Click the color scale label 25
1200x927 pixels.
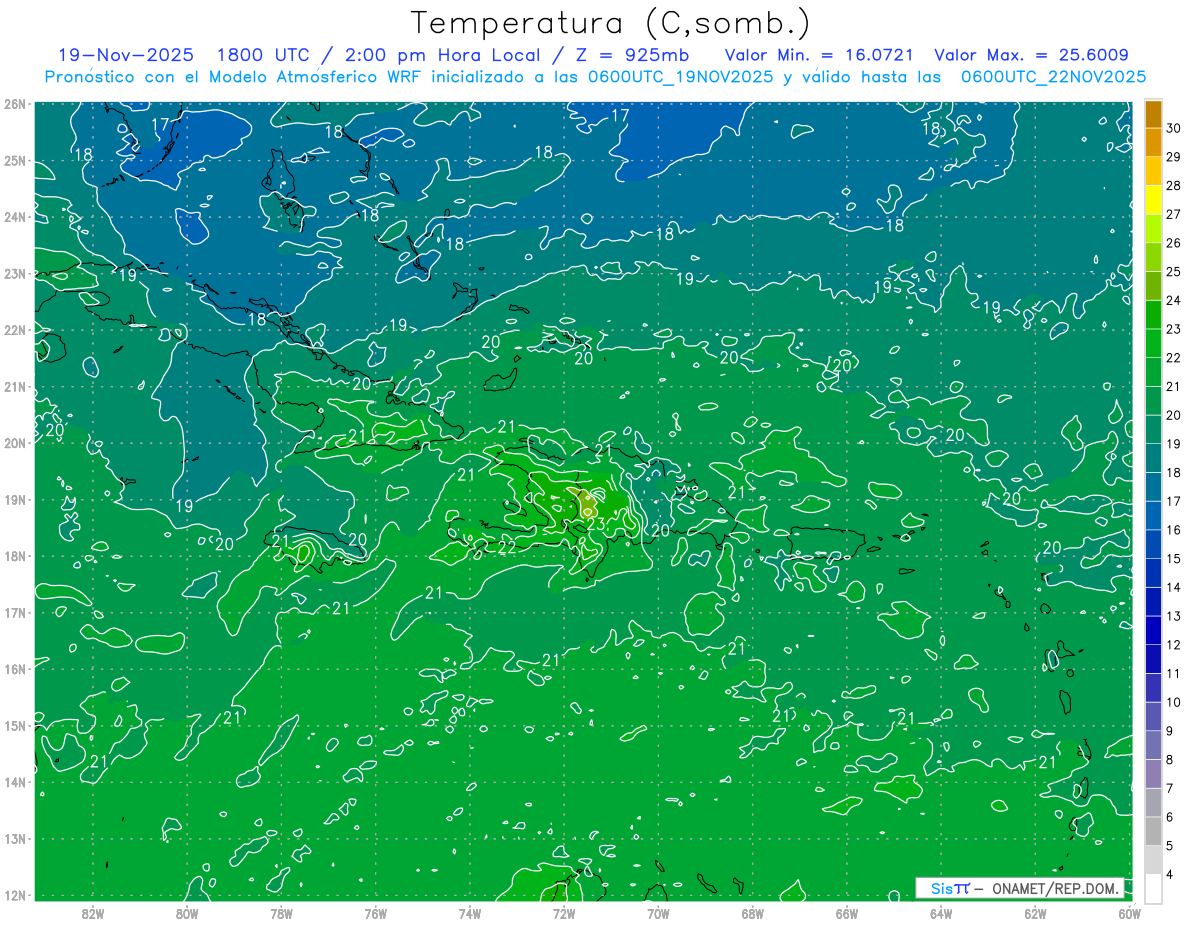(1173, 271)
